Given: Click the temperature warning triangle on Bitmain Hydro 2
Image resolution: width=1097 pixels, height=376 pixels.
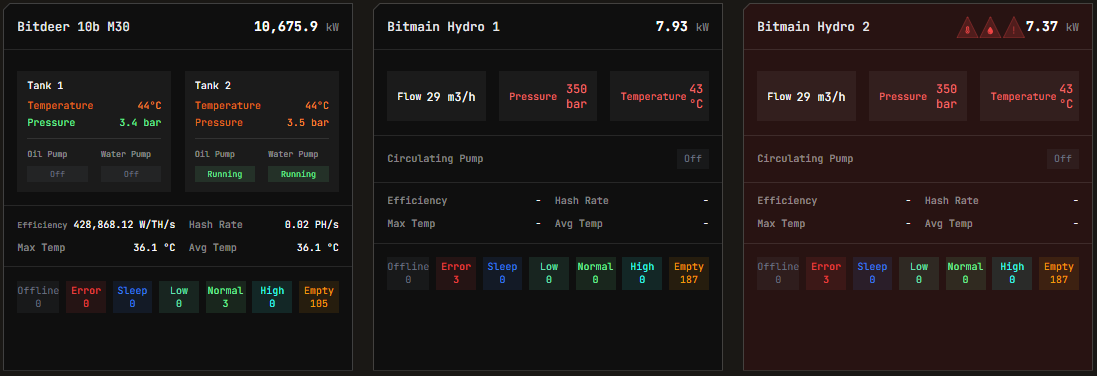Looking at the screenshot, I should tap(968, 28).
